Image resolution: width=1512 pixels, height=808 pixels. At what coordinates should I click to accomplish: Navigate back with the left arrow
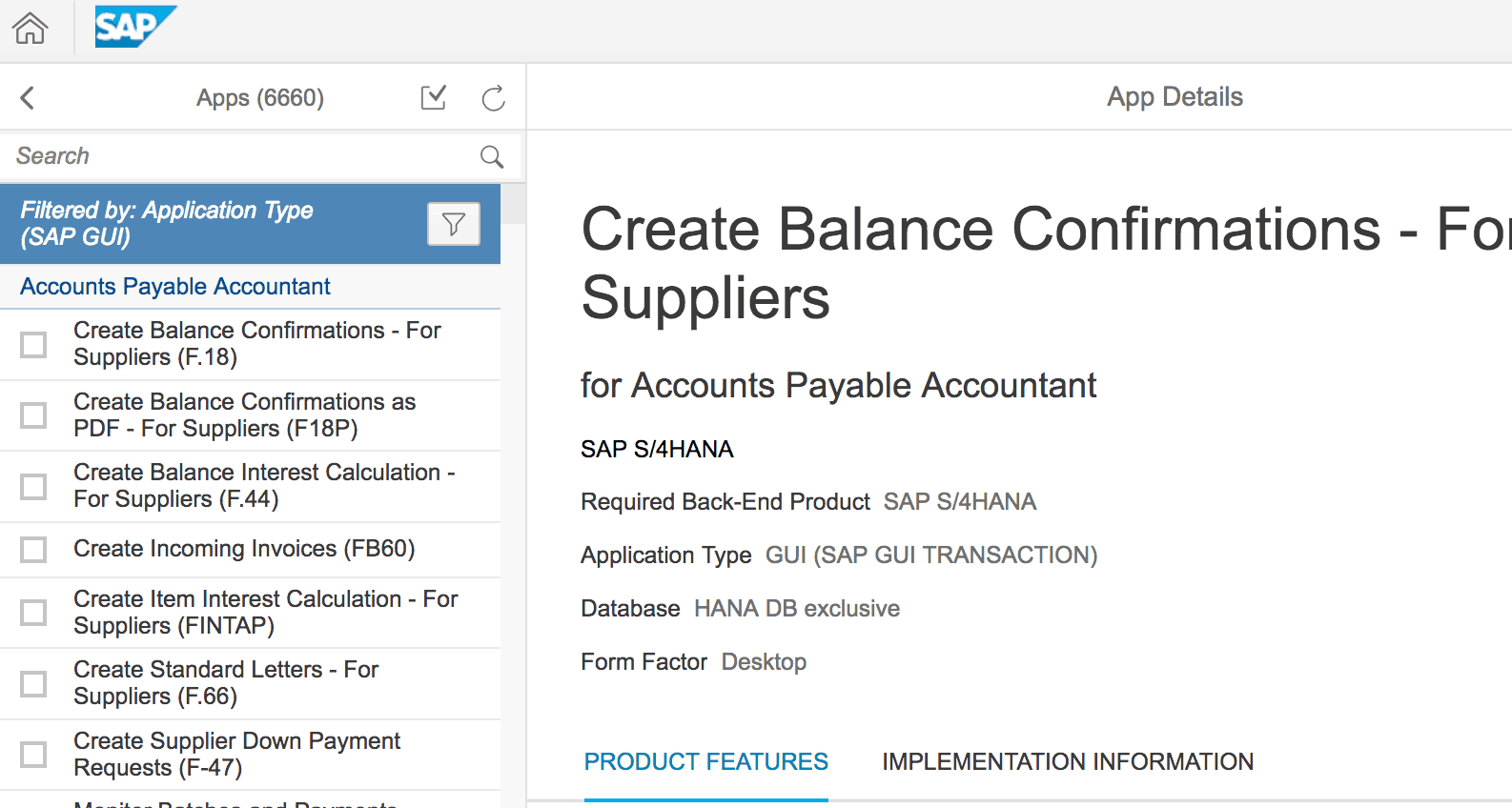click(27, 97)
